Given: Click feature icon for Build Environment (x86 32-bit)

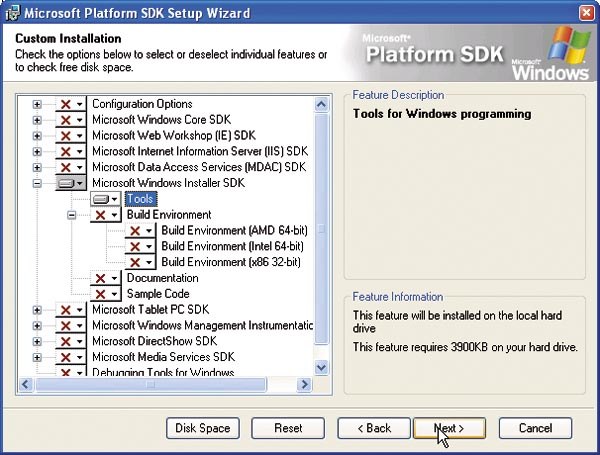Looking at the screenshot, I should point(140,262).
